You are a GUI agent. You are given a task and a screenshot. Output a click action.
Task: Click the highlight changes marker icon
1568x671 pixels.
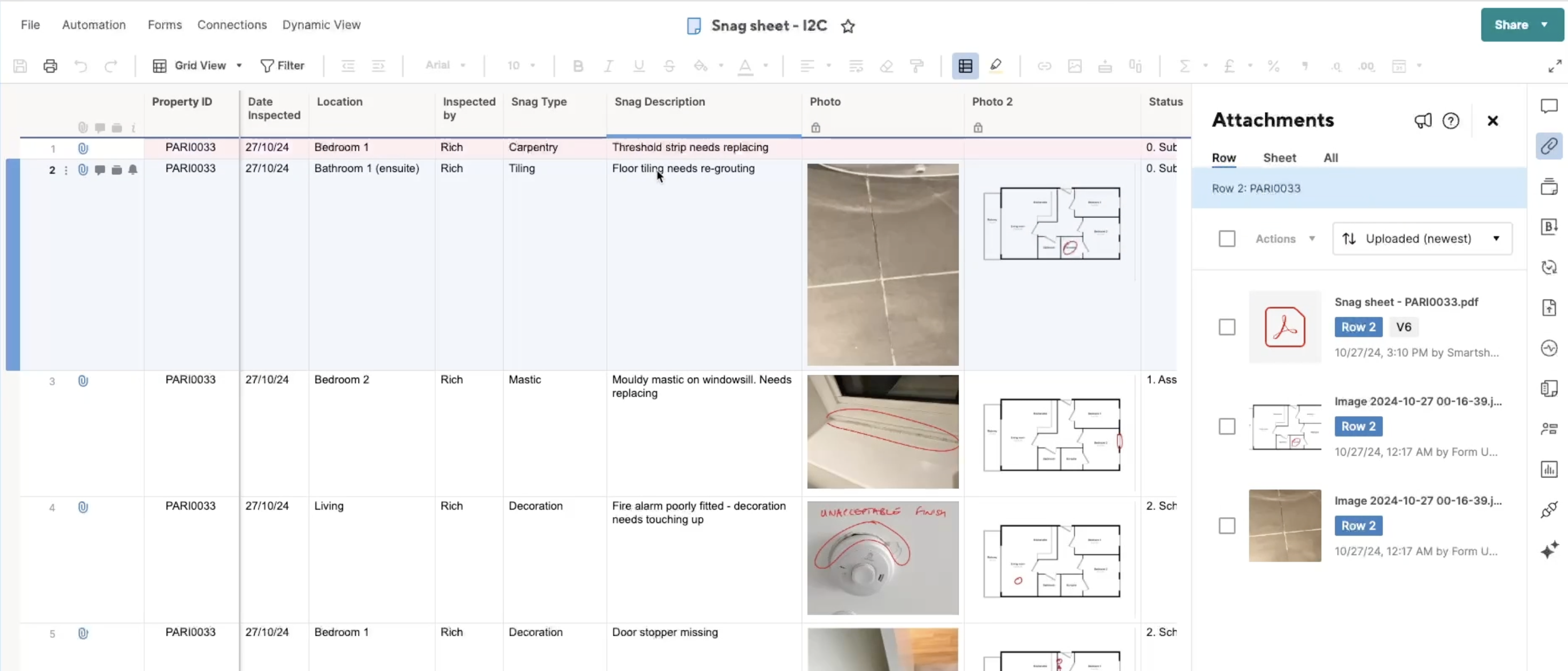point(996,66)
